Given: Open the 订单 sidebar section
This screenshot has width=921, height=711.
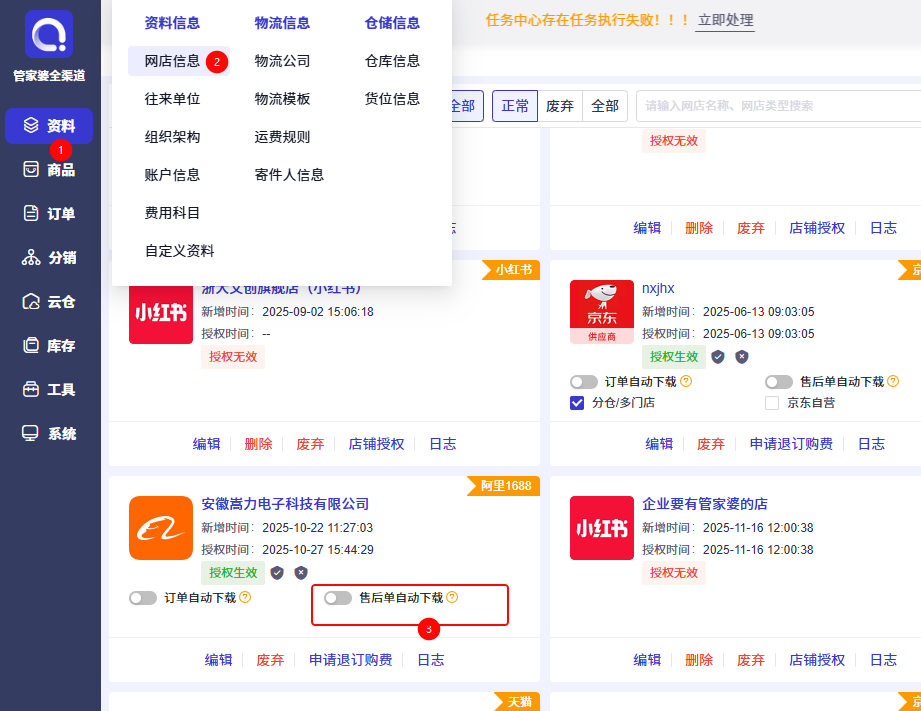Looking at the screenshot, I should coord(49,213).
